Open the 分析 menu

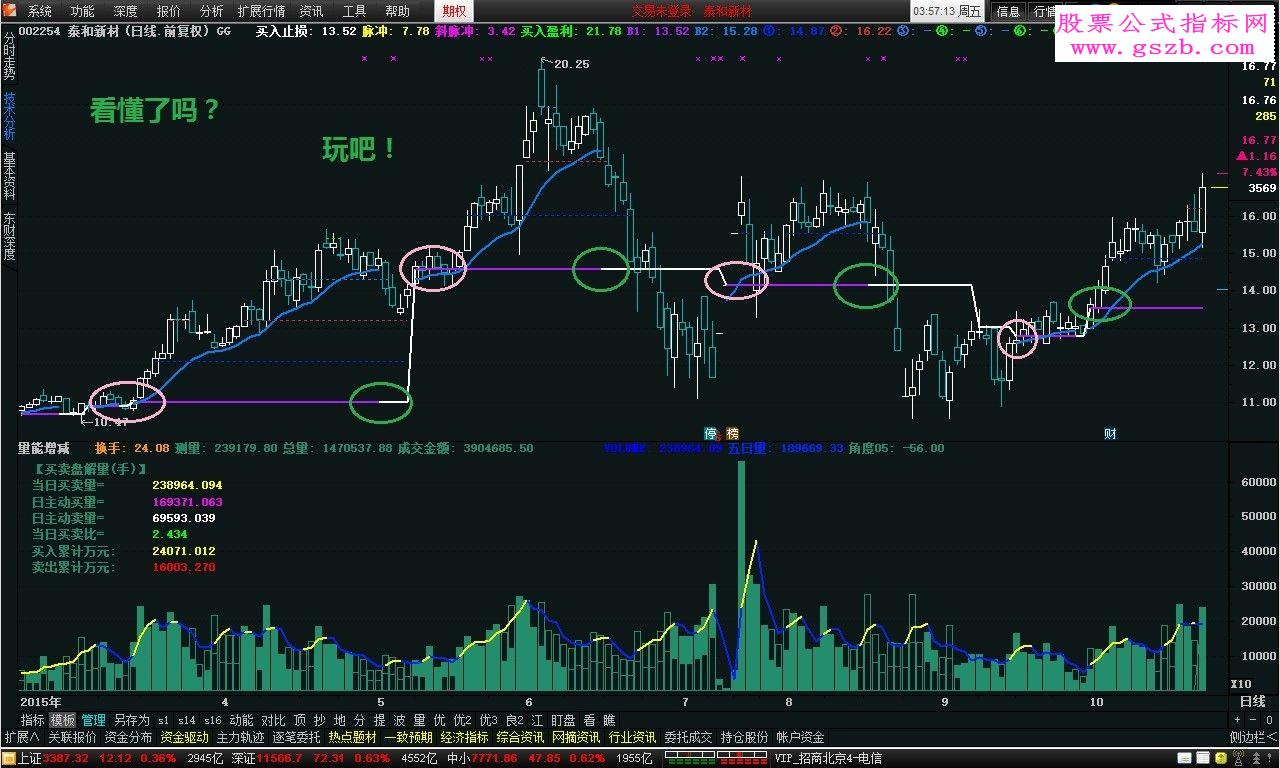pyautogui.click(x=212, y=11)
